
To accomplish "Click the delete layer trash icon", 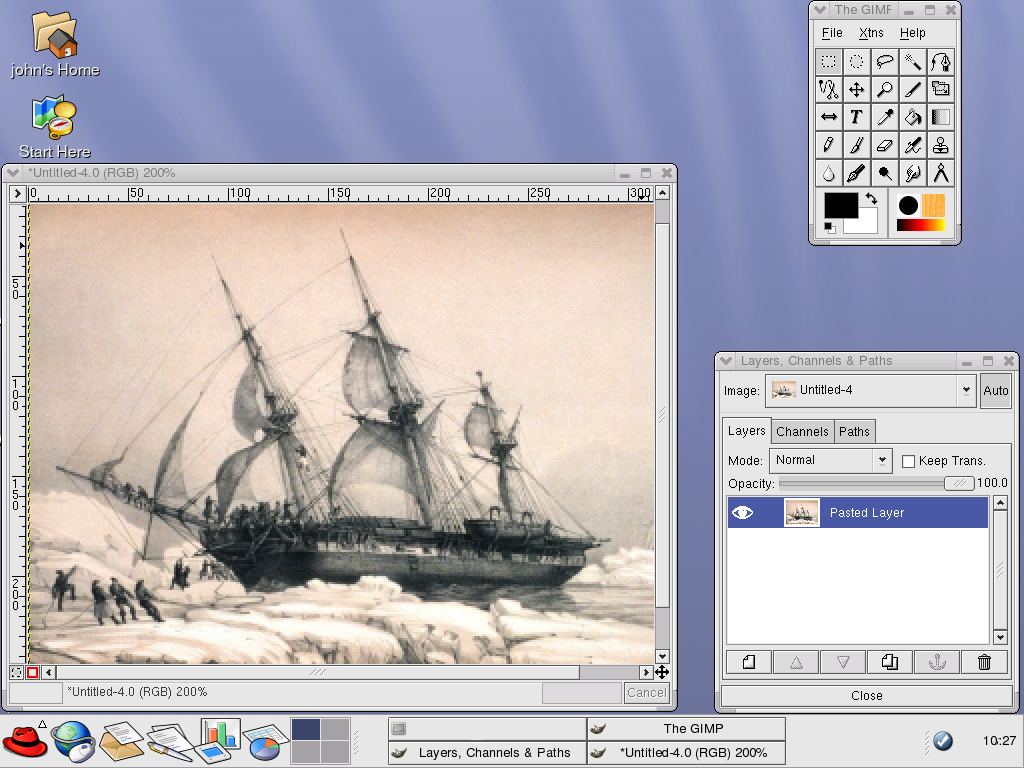I will pos(984,662).
